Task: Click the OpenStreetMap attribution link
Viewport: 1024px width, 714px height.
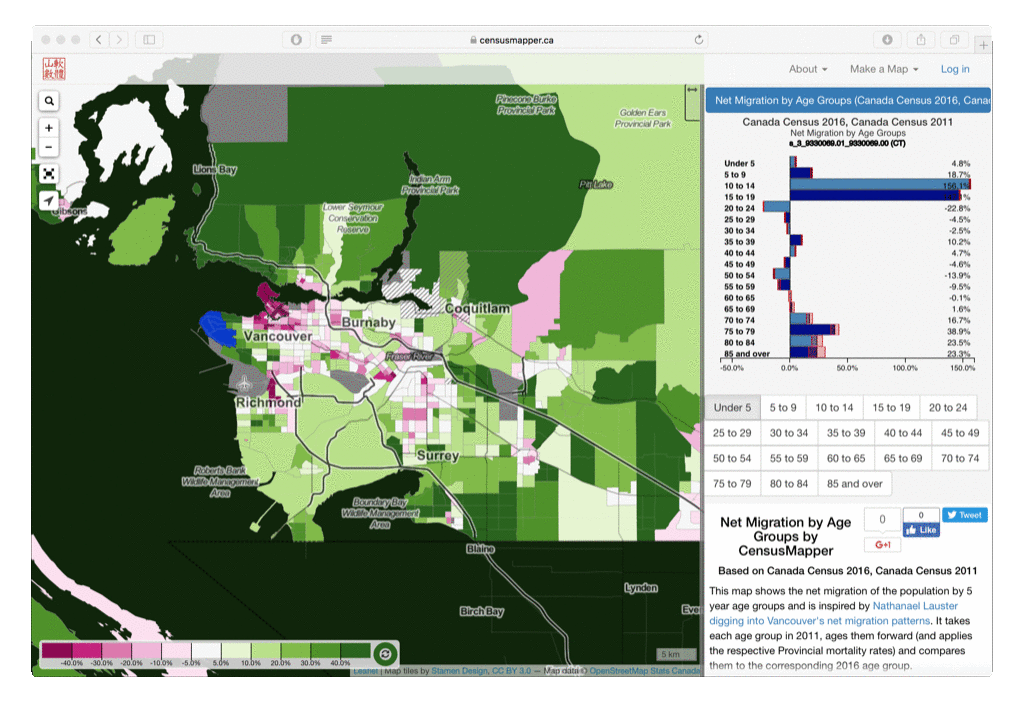Action: click(619, 671)
